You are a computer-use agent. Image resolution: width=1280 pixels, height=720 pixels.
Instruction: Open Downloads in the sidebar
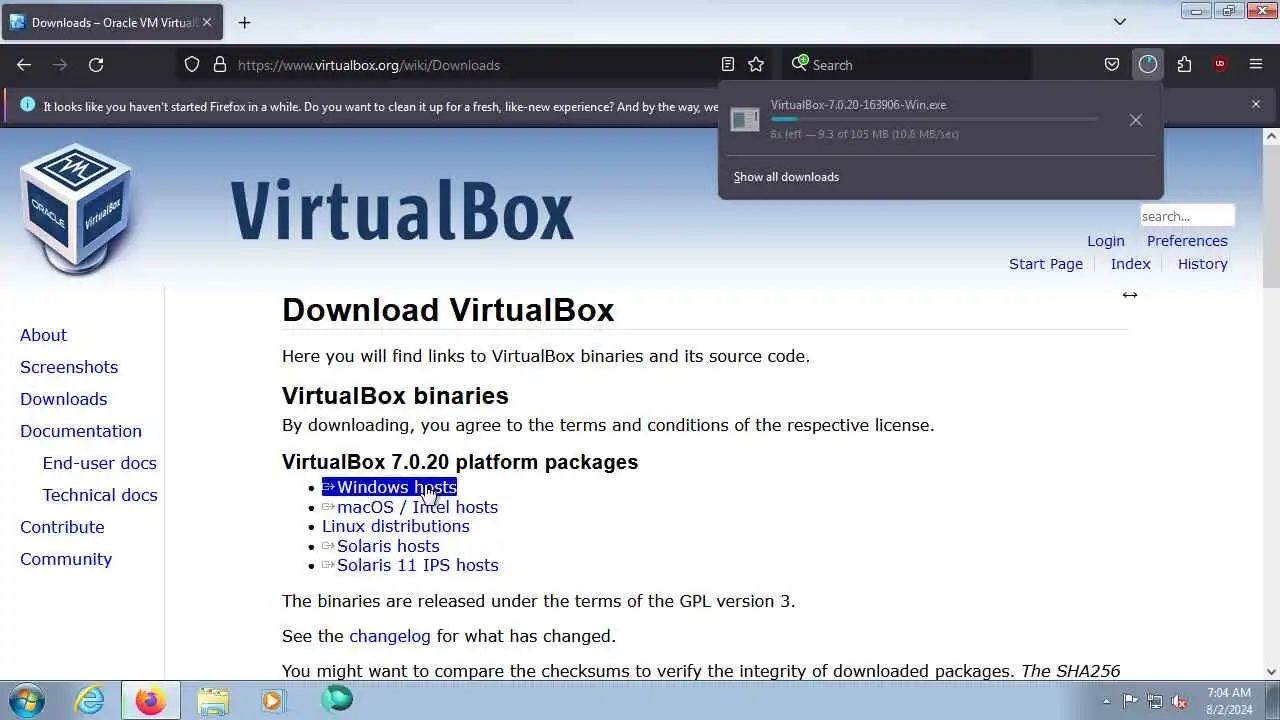pos(63,399)
